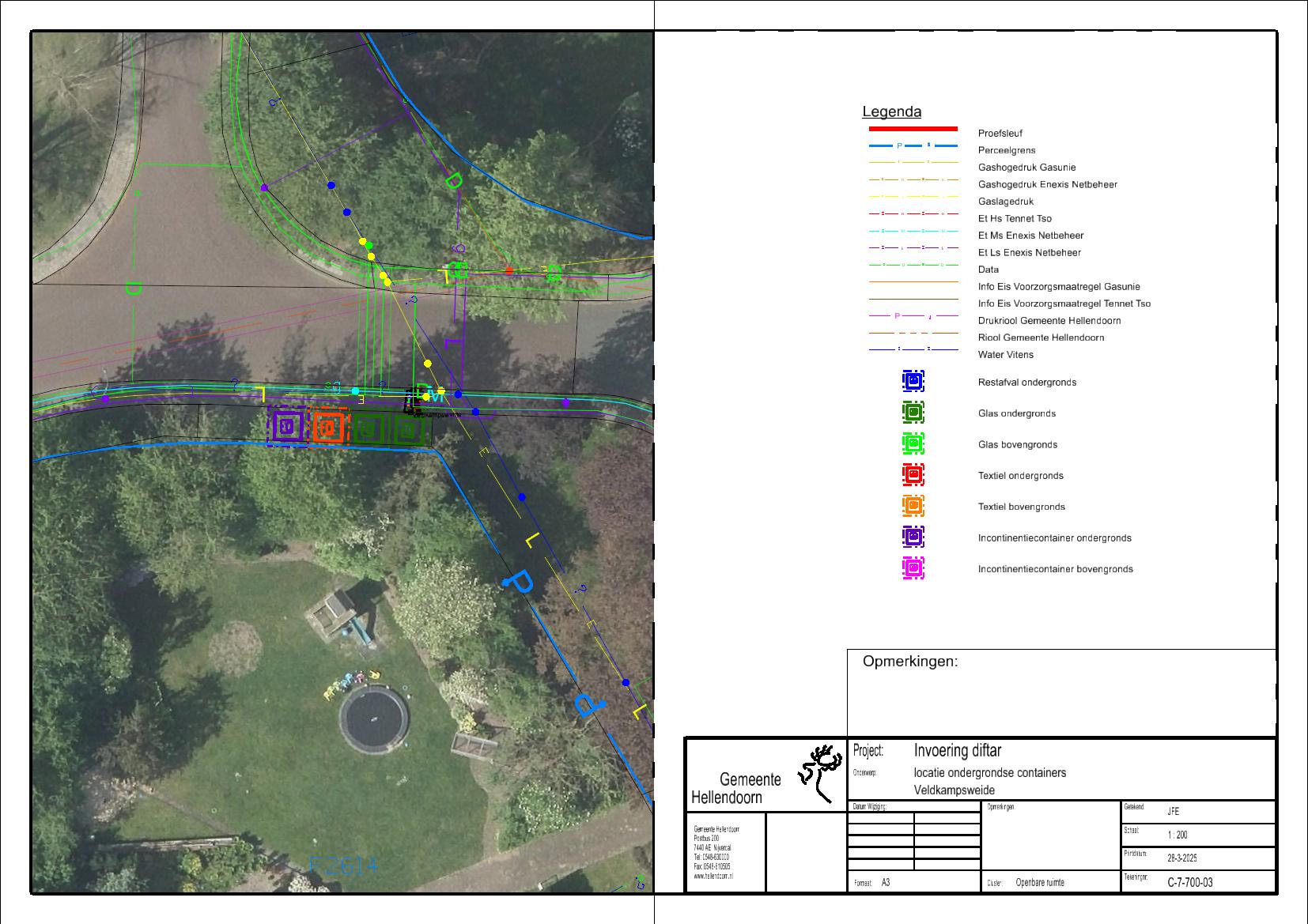Click the blue Restafval ondergronds legend icon
Image resolution: width=1308 pixels, height=924 pixels.
[913, 382]
